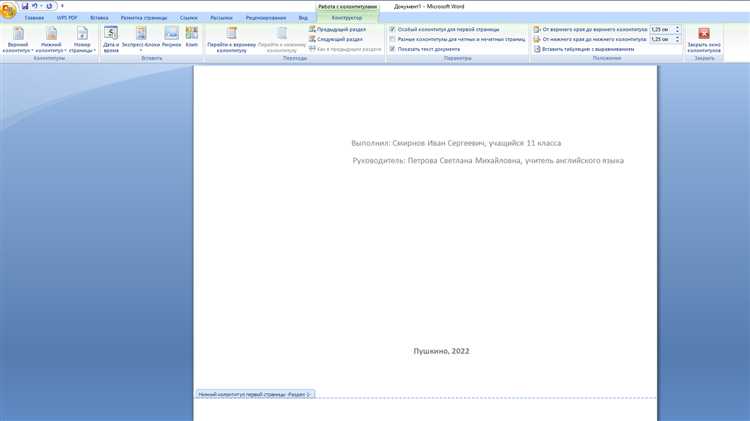The height and width of the screenshot is (421, 750).
Task: Toggle Show document text checkbox
Action: tap(392, 49)
